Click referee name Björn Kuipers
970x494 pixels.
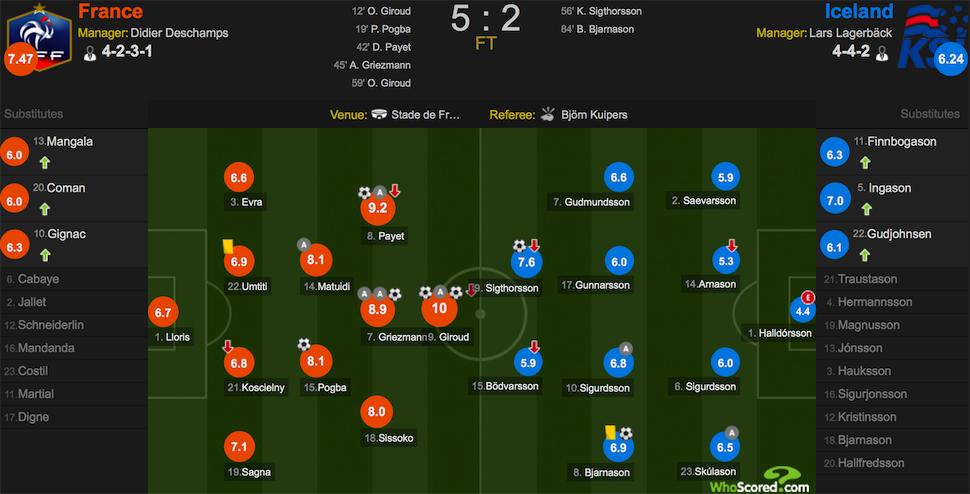point(594,115)
